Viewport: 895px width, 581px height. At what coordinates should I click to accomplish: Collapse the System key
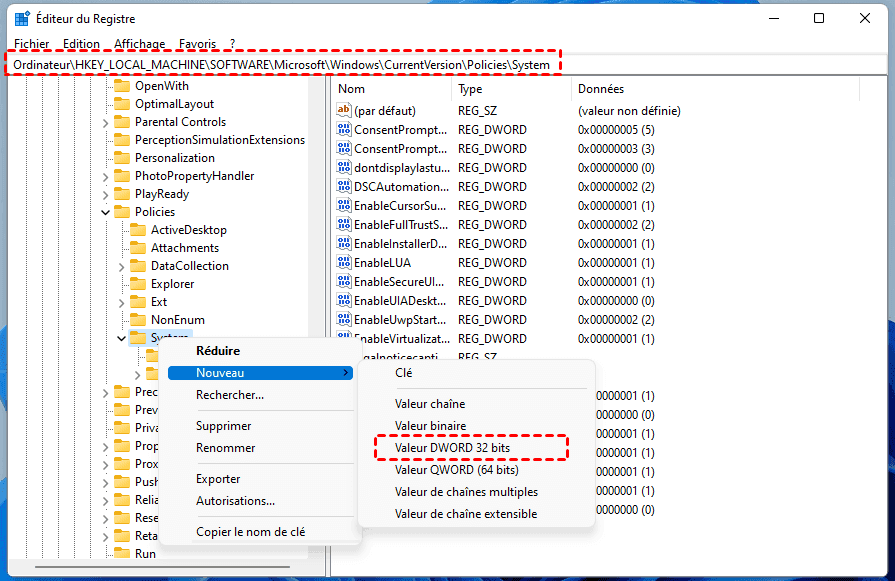122,338
